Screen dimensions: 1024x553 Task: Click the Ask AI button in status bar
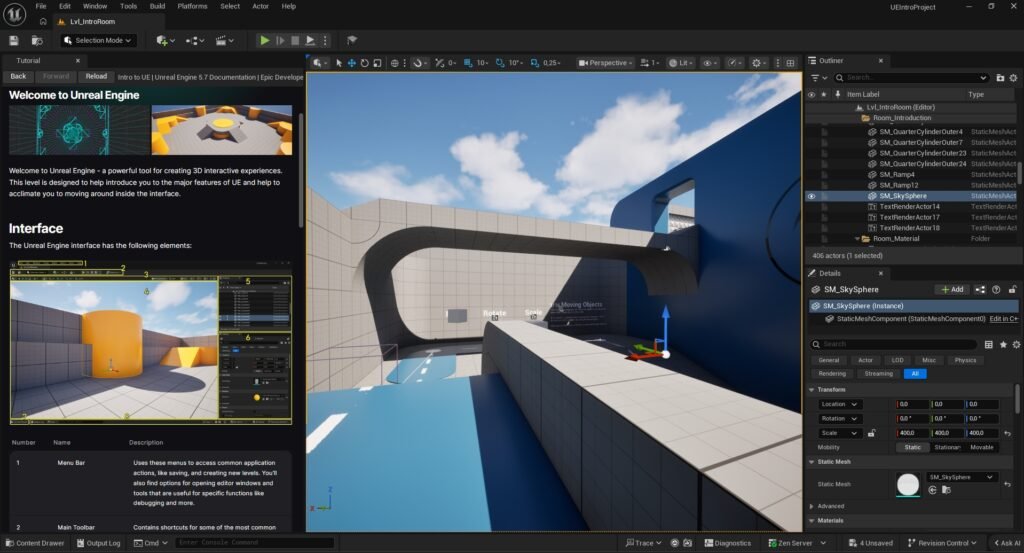click(1006, 543)
